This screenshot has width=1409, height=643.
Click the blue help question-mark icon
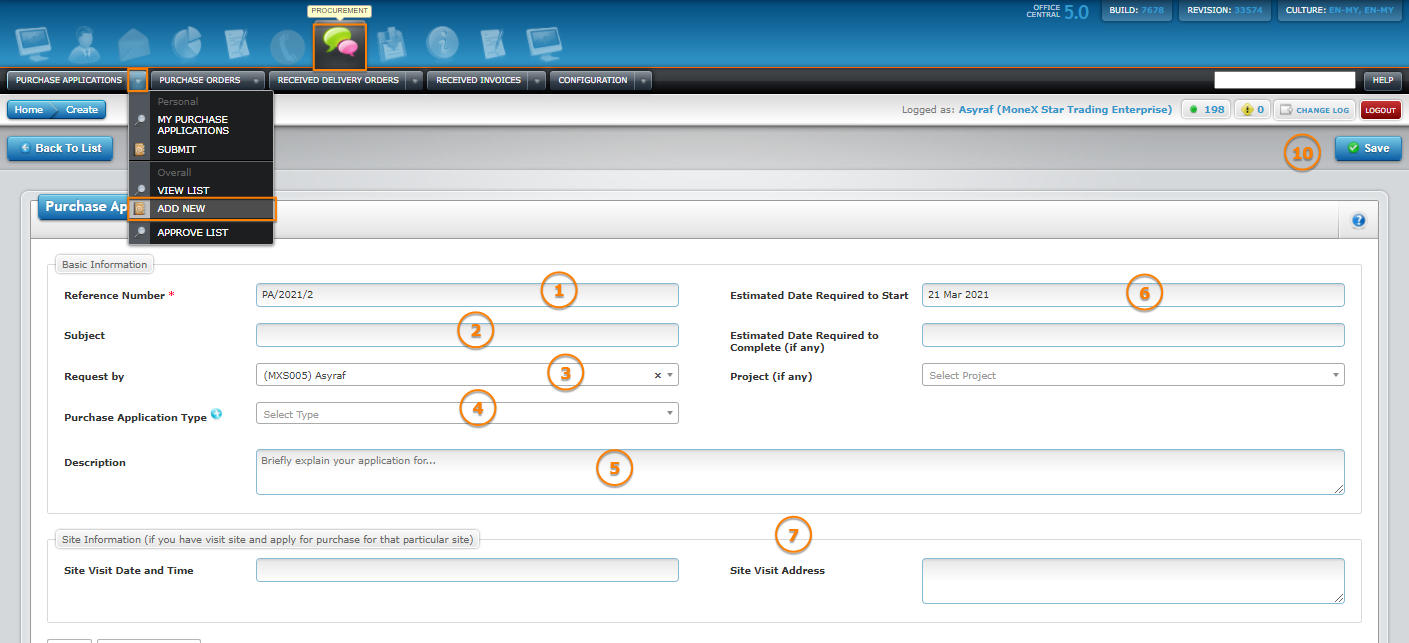tap(1358, 221)
